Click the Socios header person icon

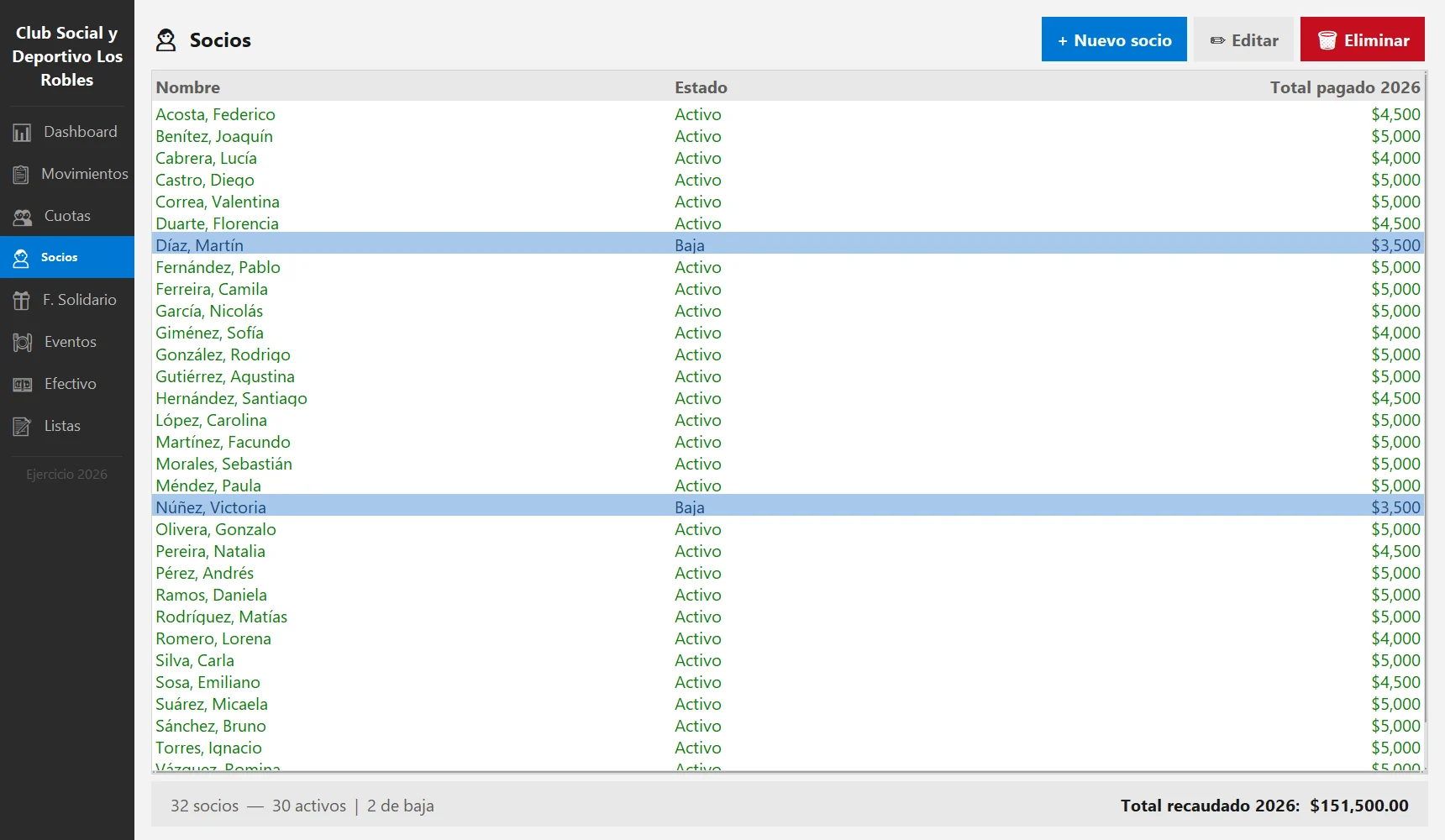(x=166, y=40)
